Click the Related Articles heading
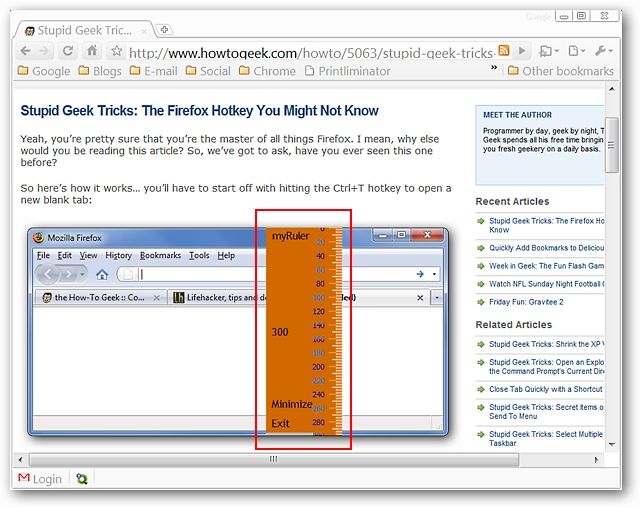The width and height of the screenshot is (640, 508). pos(513,325)
